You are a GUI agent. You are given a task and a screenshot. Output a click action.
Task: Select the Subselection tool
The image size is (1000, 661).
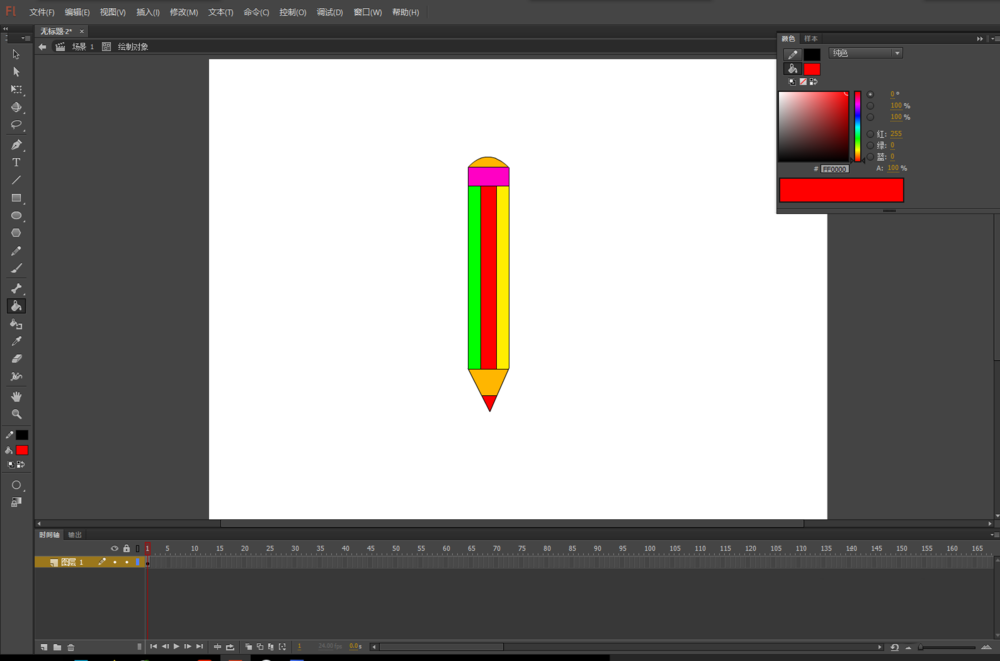coord(16,71)
